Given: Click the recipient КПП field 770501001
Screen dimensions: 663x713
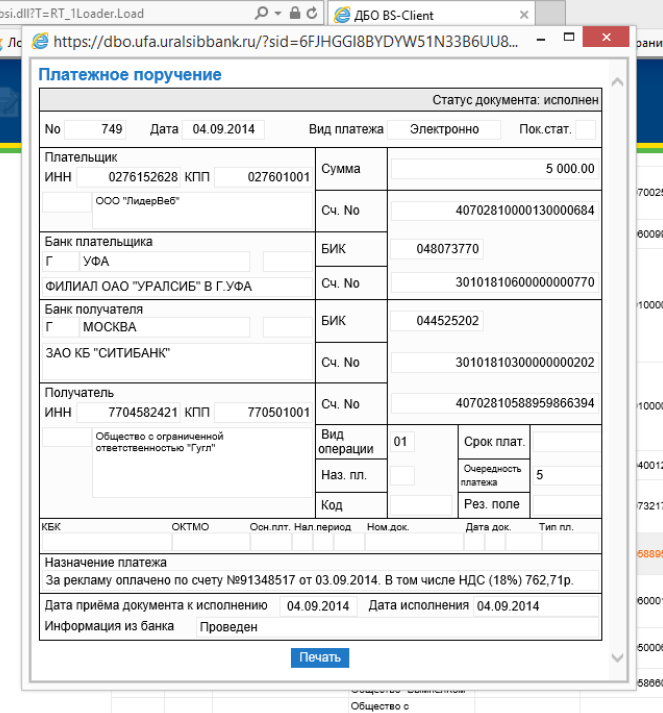Looking at the screenshot, I should (263, 412).
